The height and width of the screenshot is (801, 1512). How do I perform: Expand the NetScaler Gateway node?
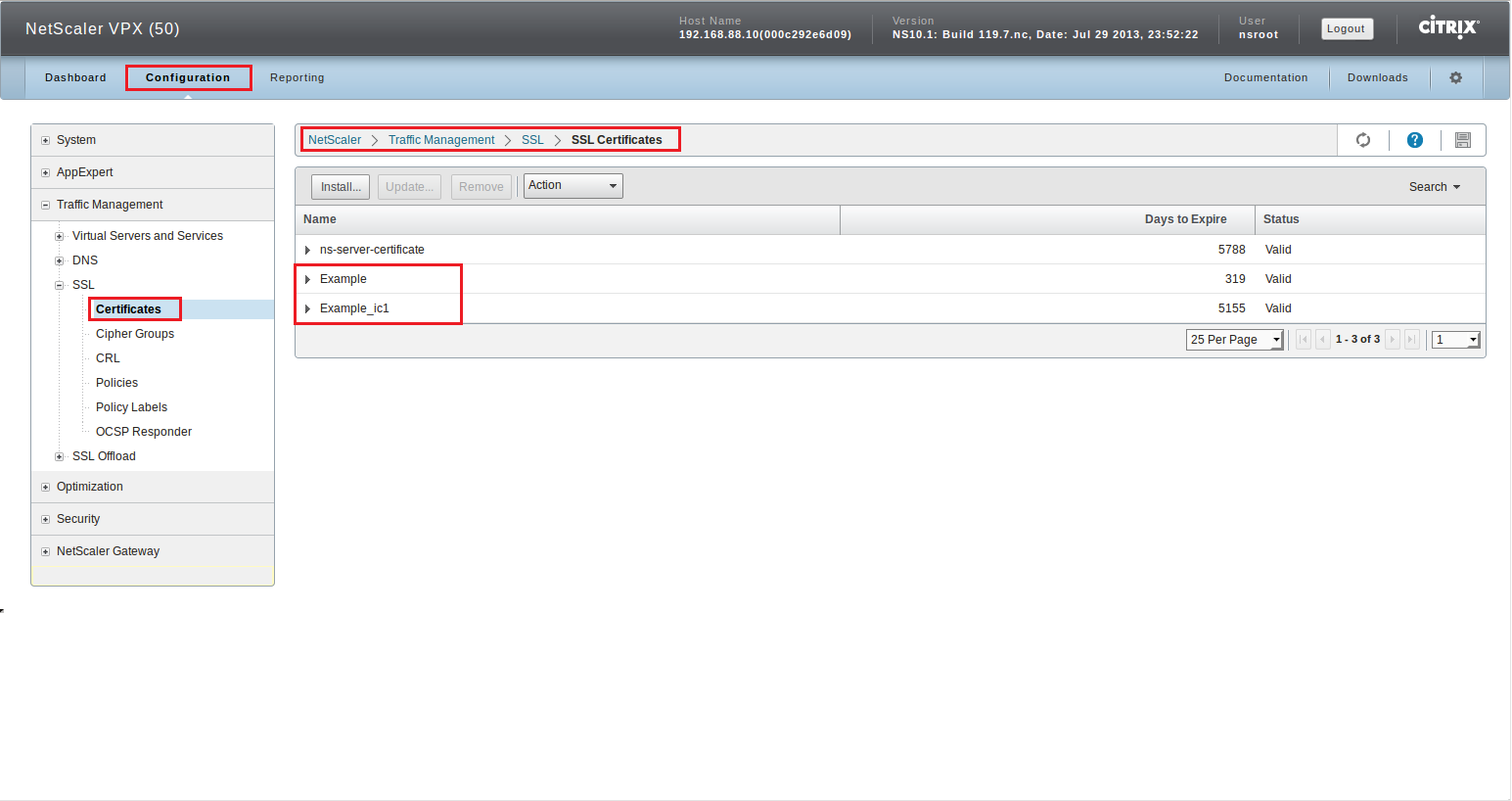[45, 551]
